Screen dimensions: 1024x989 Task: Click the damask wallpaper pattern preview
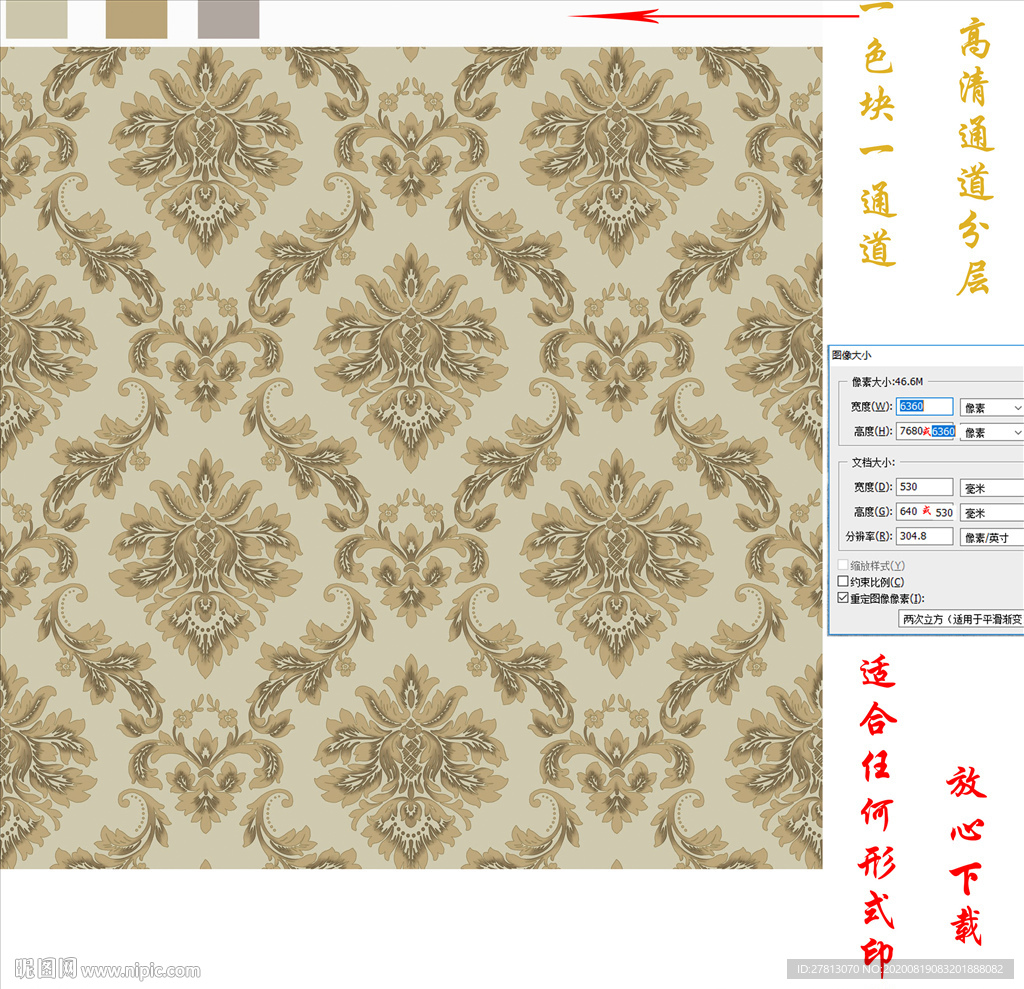coord(411,457)
